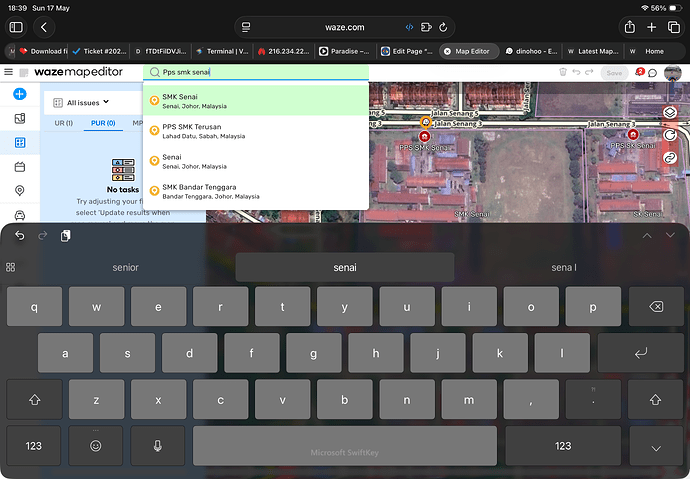Screen dimensions: 690x479
Task: Click the refresh map icon on the map
Action: tap(670, 135)
